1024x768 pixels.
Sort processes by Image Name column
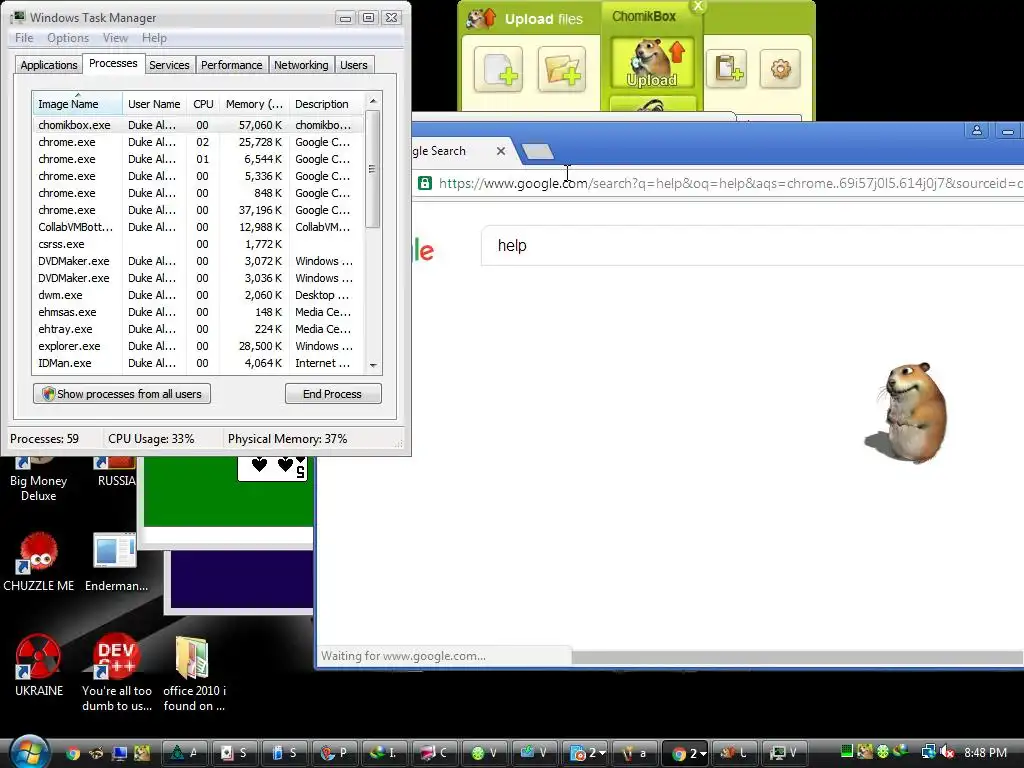coord(77,104)
